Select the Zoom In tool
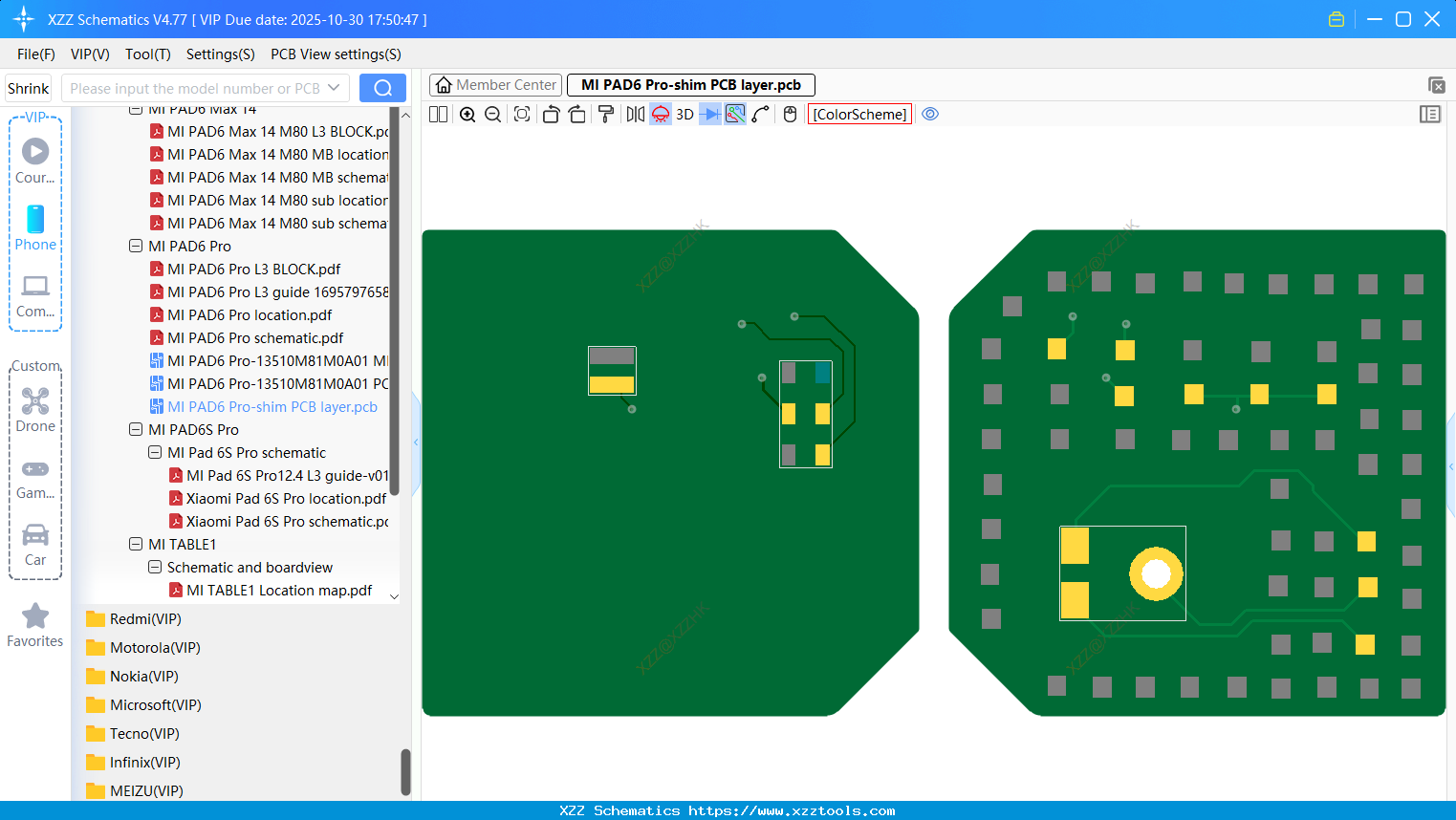 pyautogui.click(x=467, y=114)
